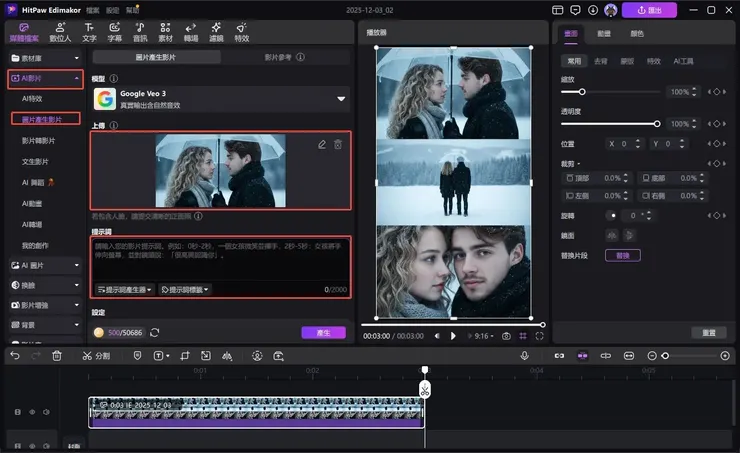This screenshot has width=740, height=453.
Task: Enter fullscreen preview in player
Action: tap(539, 336)
